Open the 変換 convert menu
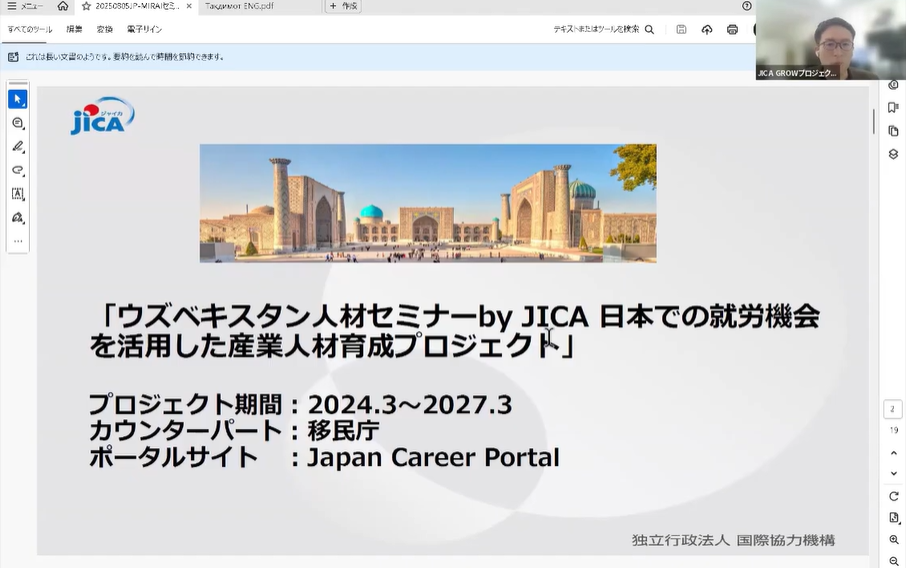The image size is (906, 568). [x=105, y=29]
